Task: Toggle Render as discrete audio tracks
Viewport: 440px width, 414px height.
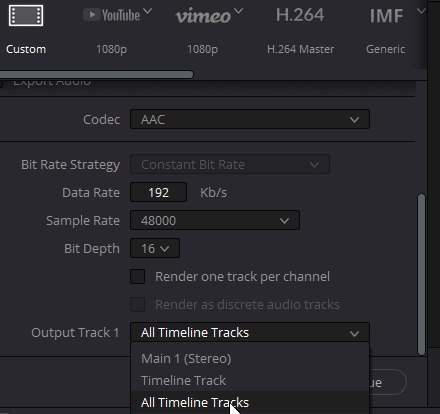Action: coord(137,304)
